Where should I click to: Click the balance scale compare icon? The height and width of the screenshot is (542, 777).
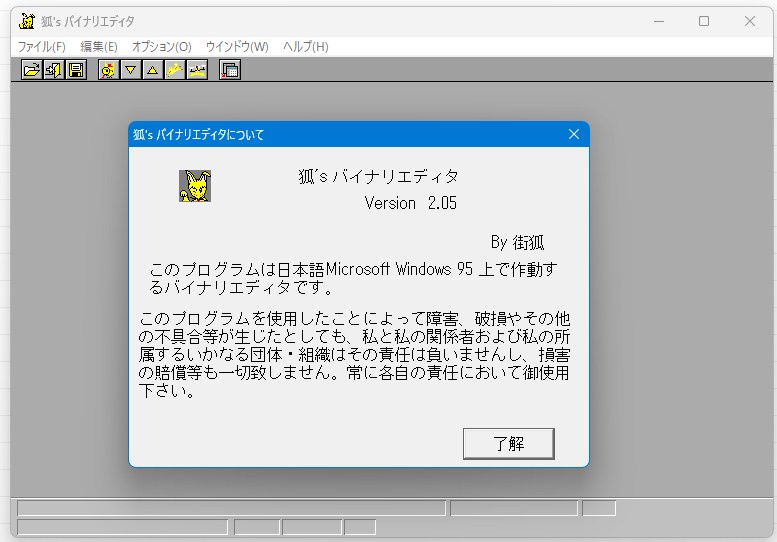coord(197,70)
